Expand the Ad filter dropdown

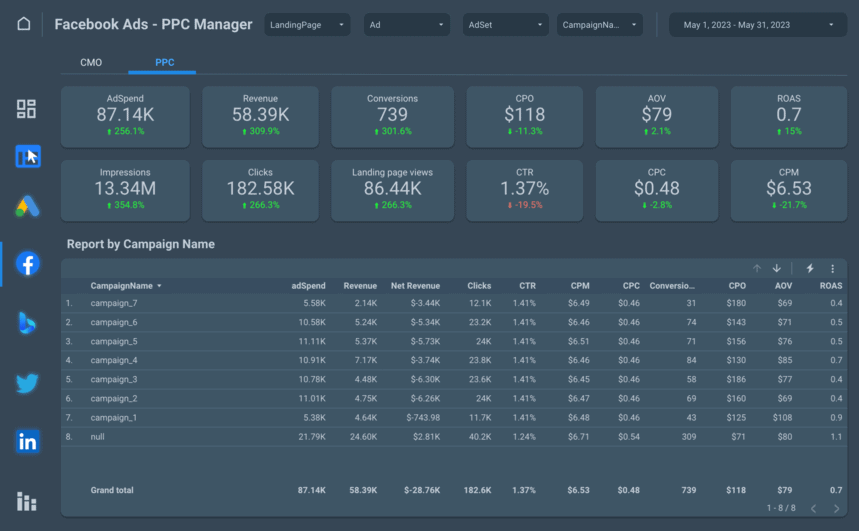pyautogui.click(x=406, y=25)
